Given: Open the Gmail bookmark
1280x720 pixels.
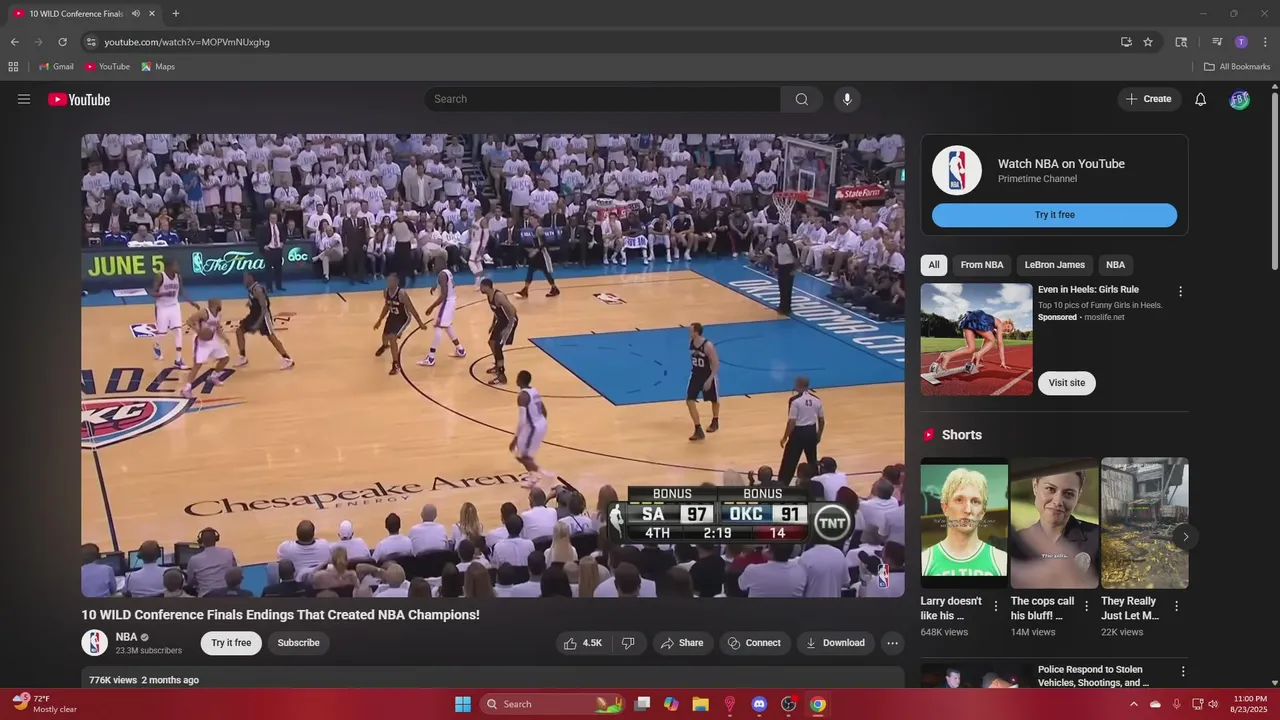Looking at the screenshot, I should (56, 67).
